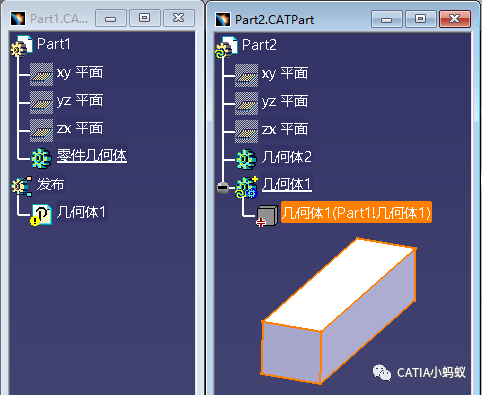This screenshot has width=482, height=395.
Task: Click the 几何体2 body icon
Action: click(246, 159)
